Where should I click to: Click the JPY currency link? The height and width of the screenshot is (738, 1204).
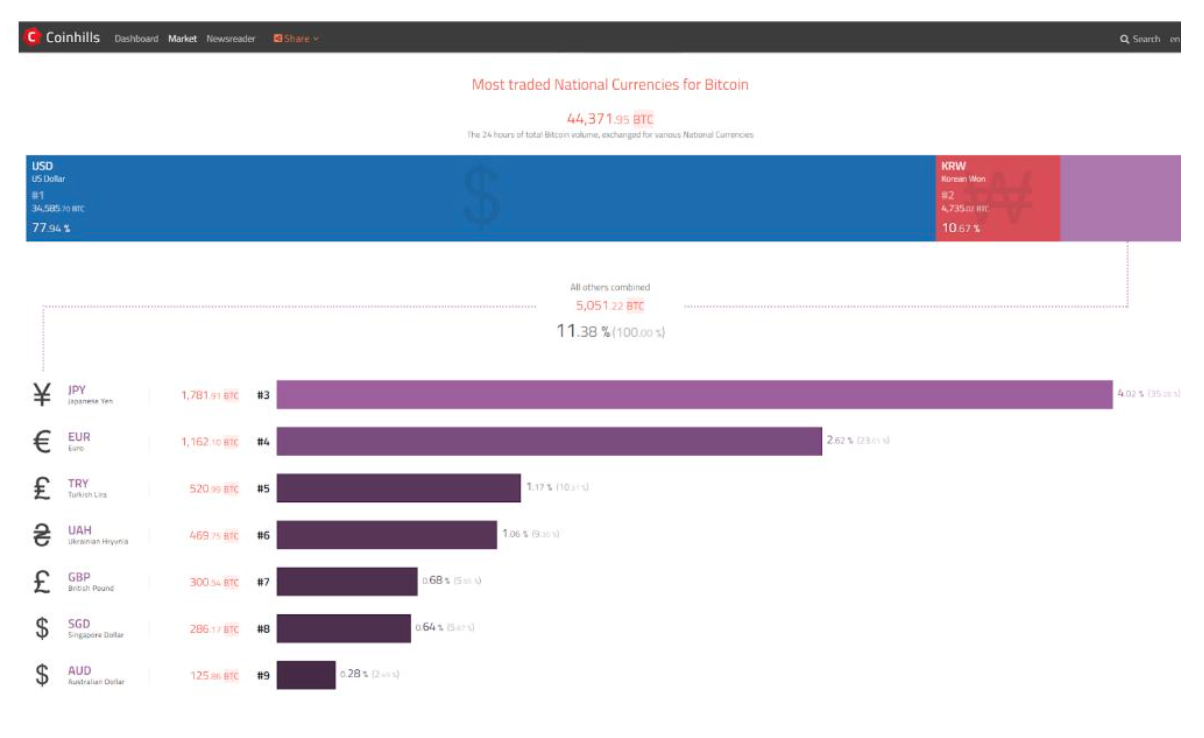click(77, 390)
